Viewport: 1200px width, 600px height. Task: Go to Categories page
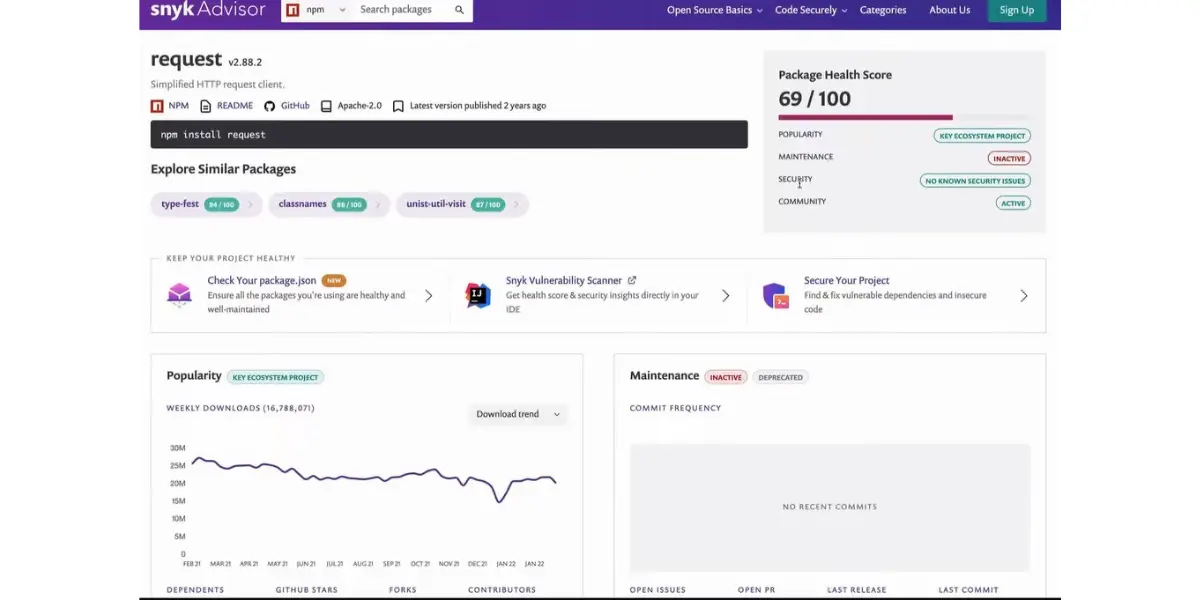pyautogui.click(x=883, y=10)
